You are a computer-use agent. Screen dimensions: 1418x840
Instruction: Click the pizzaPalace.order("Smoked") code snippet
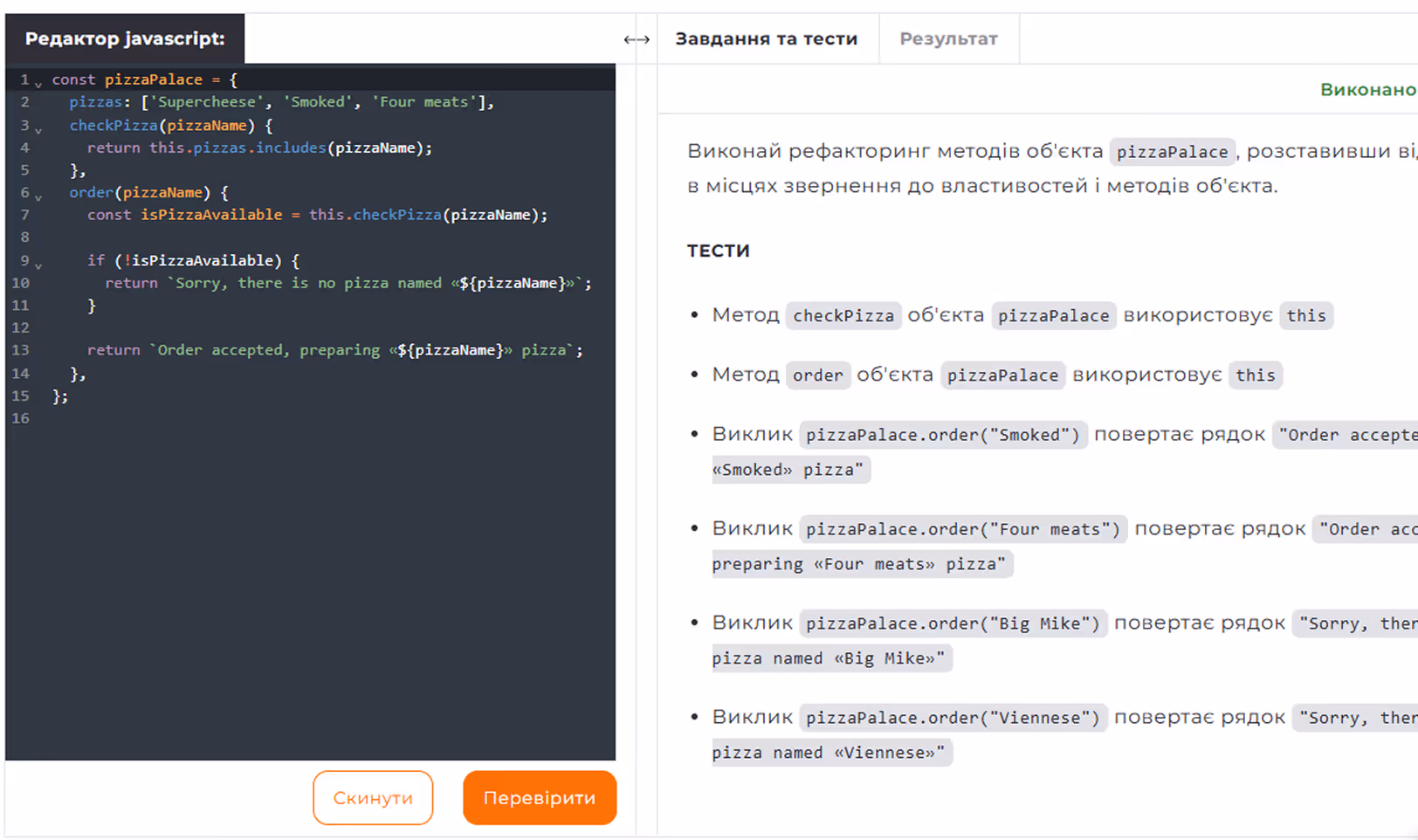point(943,434)
